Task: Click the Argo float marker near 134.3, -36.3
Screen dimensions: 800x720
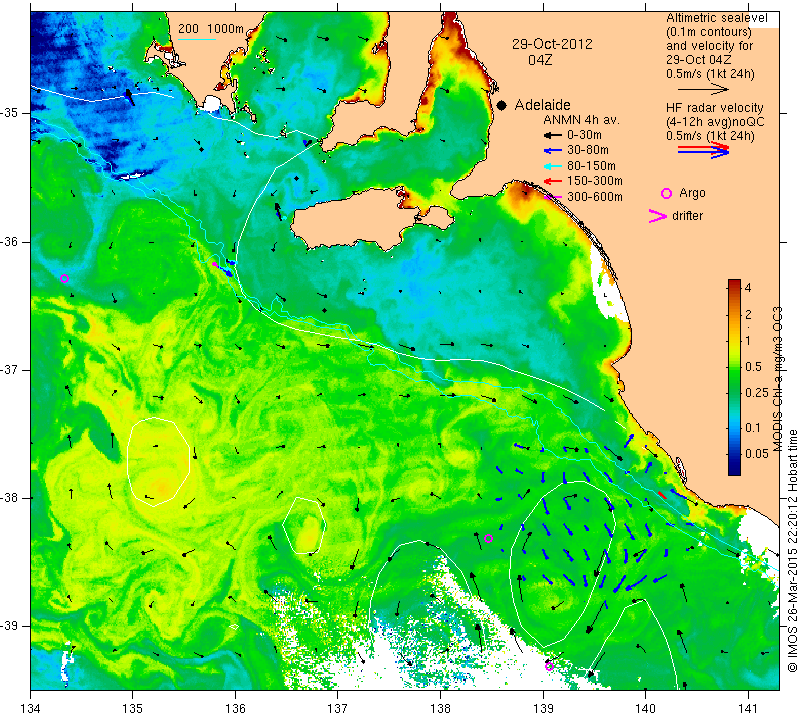Action: (64, 279)
